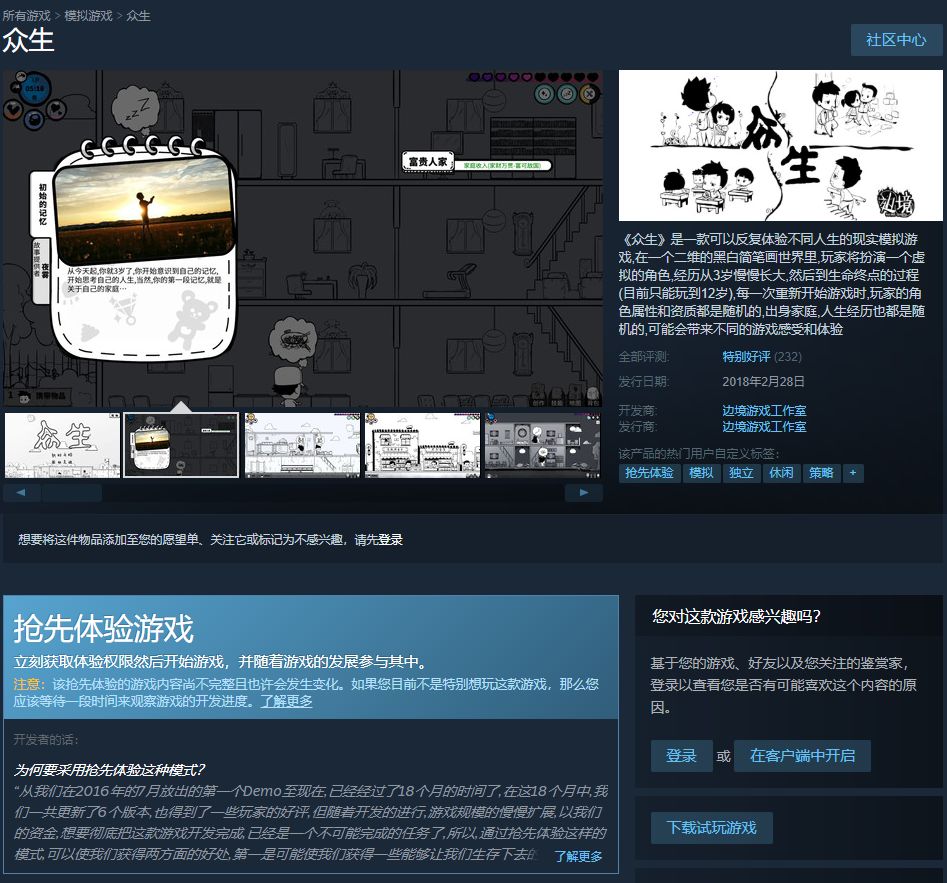Click the plus icon to add tags

[x=853, y=473]
